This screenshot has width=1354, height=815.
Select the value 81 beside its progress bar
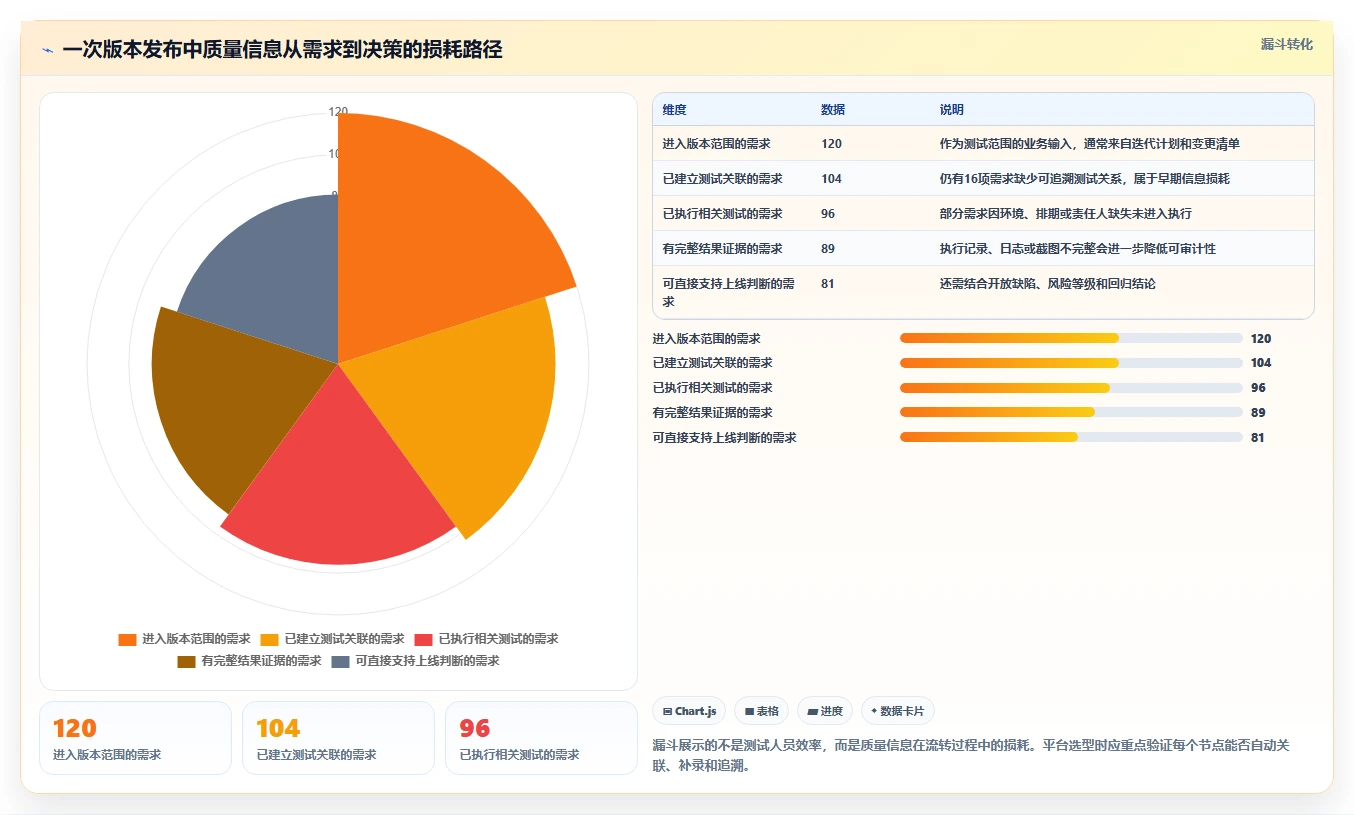[1258, 438]
